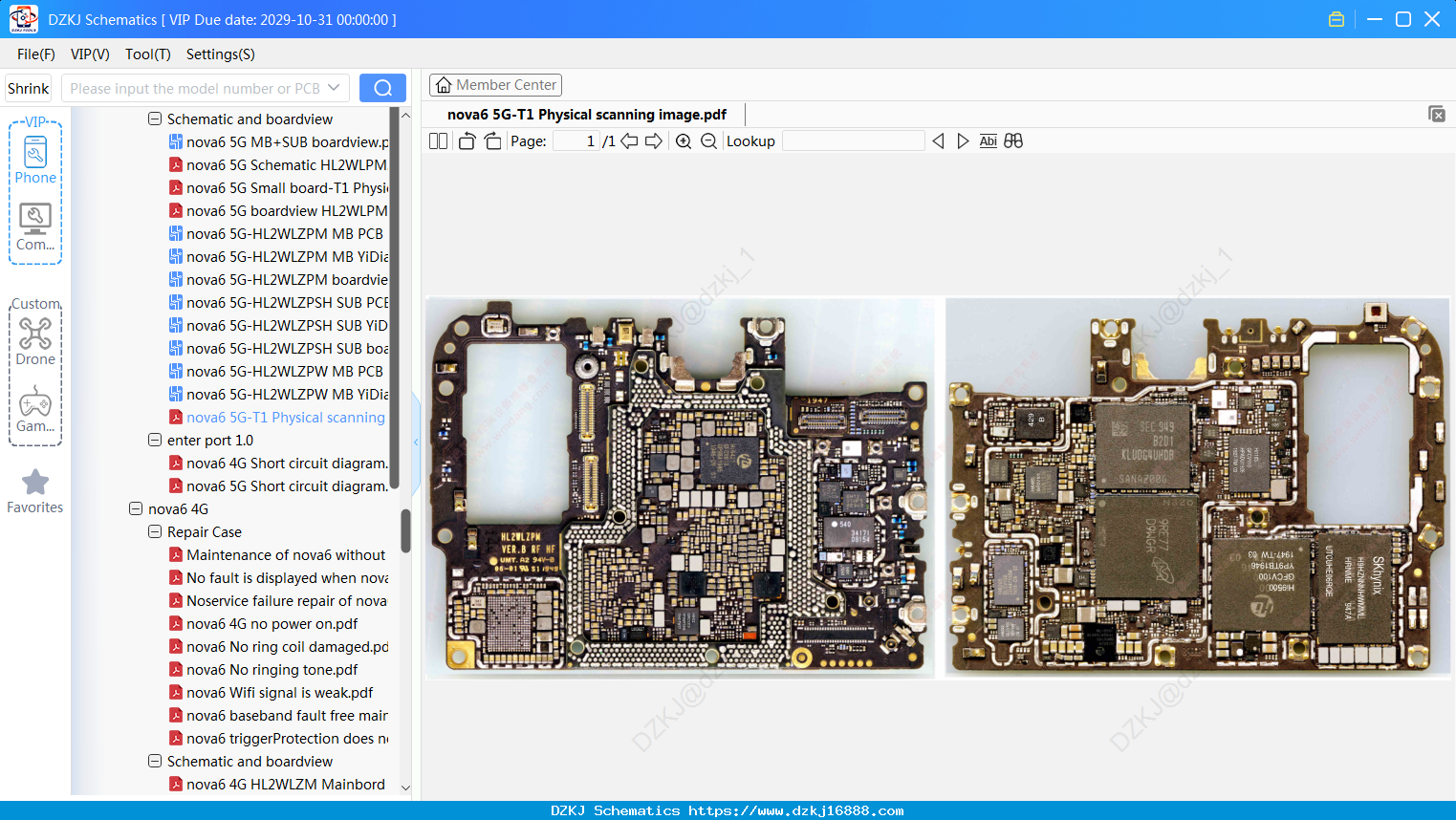The image size is (1456, 820).
Task: Zoom in on the PDF
Action: pyautogui.click(x=684, y=141)
